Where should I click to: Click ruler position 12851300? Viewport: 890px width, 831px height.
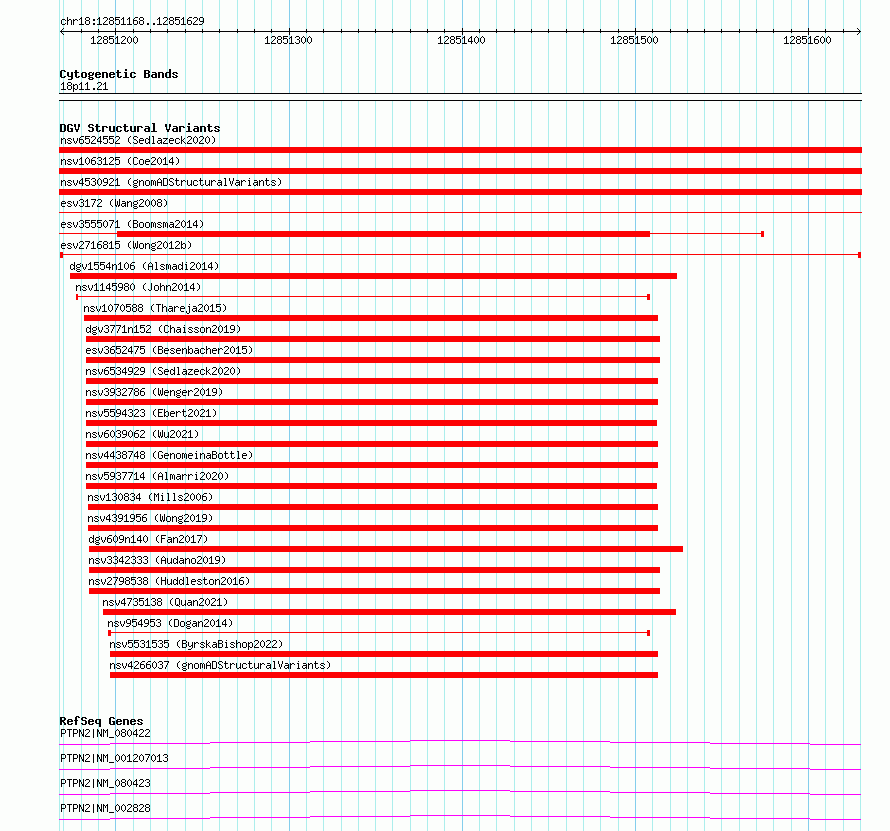pos(288,40)
